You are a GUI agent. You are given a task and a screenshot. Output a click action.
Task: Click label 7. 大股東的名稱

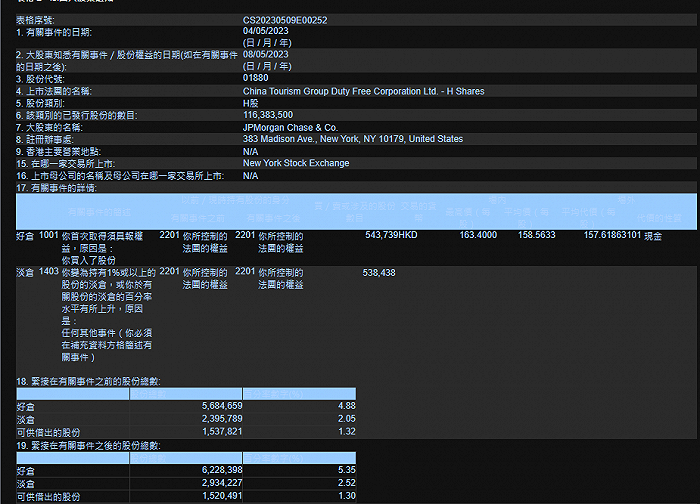coord(50,128)
